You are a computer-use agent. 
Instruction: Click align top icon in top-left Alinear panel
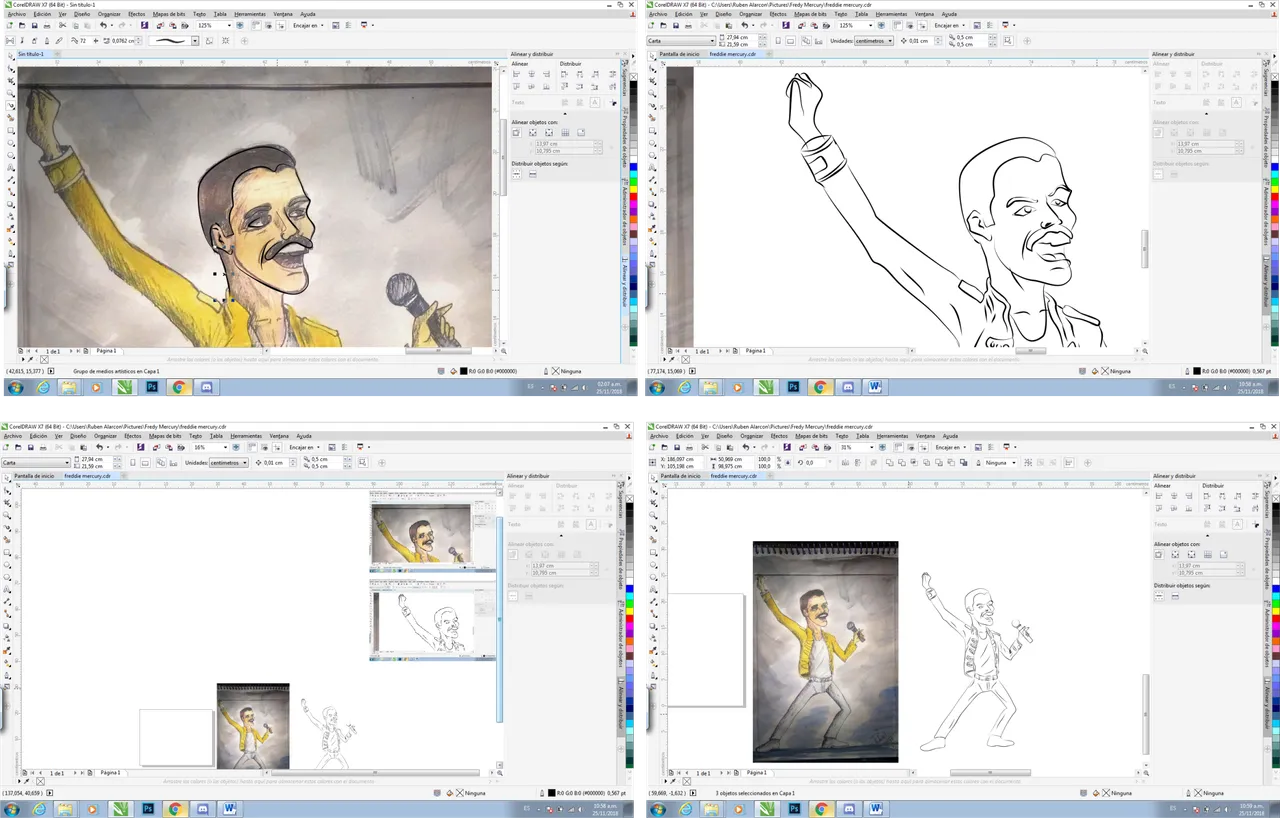pyautogui.click(x=517, y=86)
